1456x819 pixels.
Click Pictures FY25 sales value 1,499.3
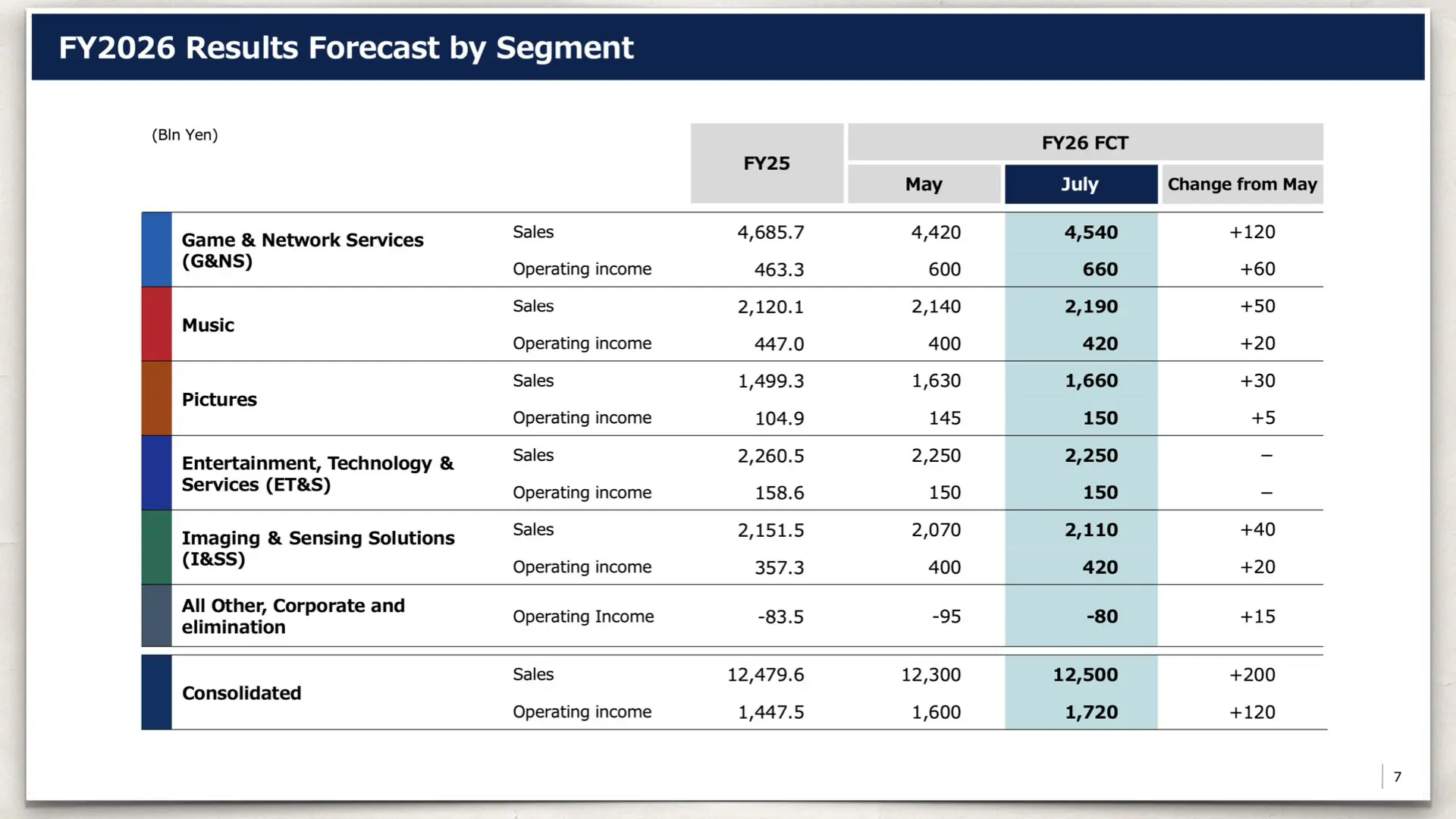click(771, 381)
